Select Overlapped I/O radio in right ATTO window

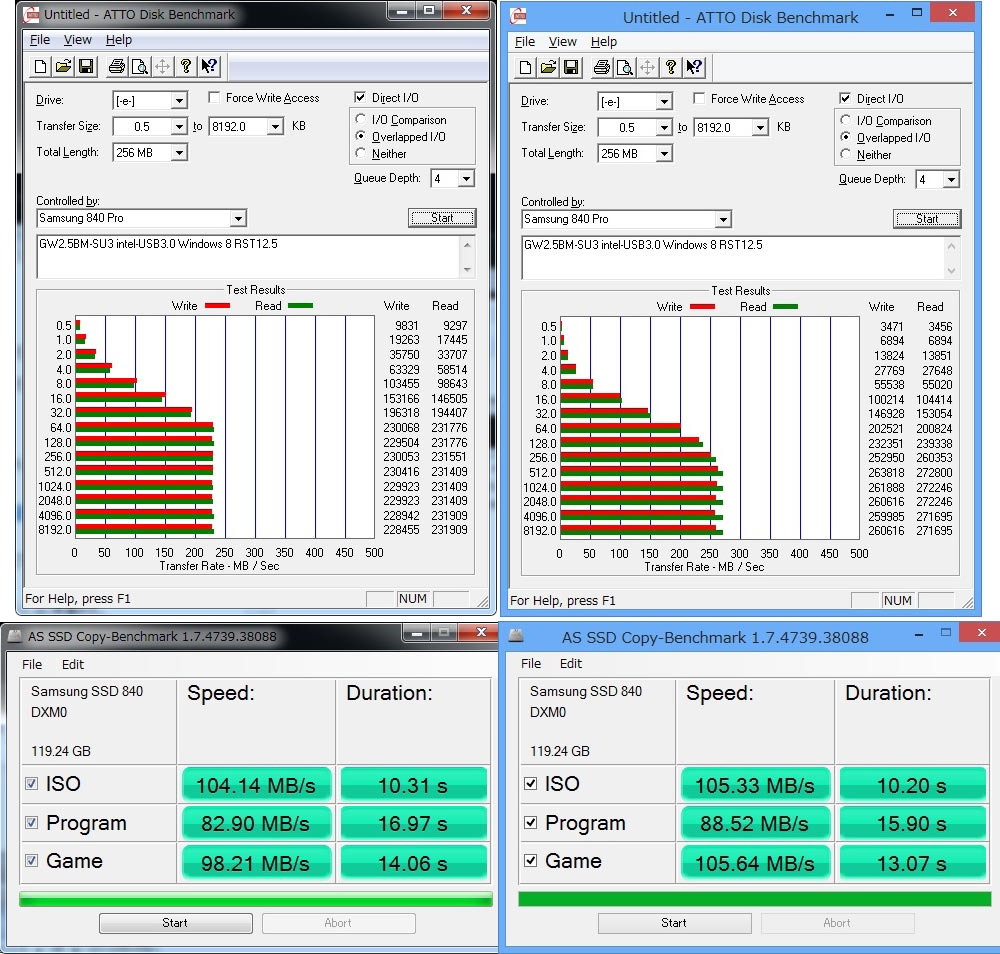pos(846,137)
